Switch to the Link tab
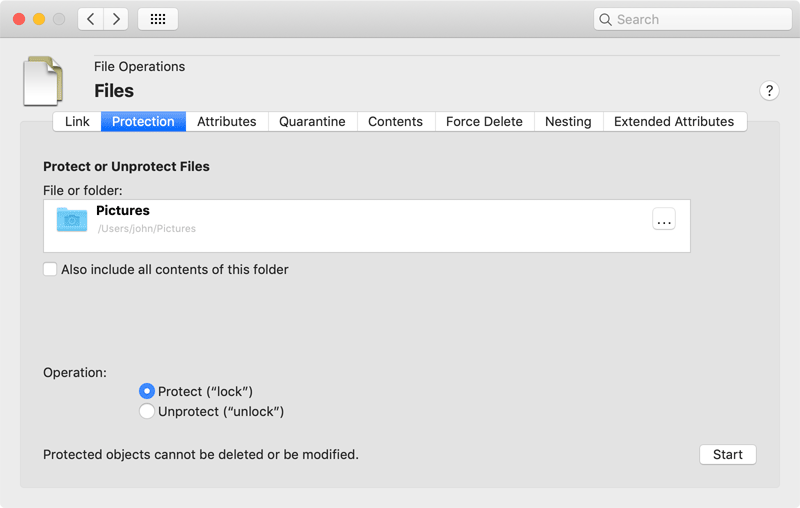This screenshot has width=800, height=508. [x=77, y=121]
